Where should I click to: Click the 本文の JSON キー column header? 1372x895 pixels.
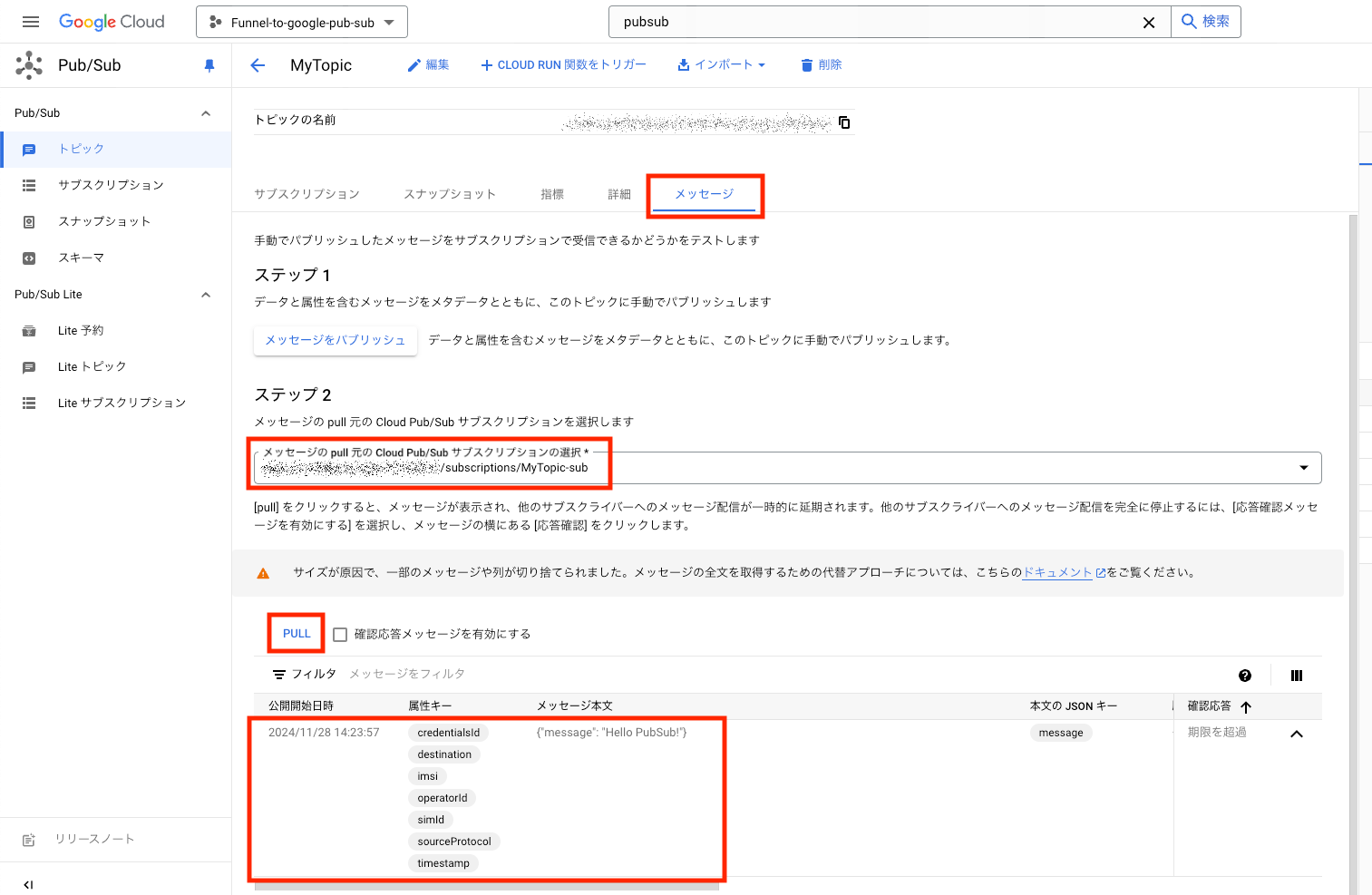coord(1074,706)
